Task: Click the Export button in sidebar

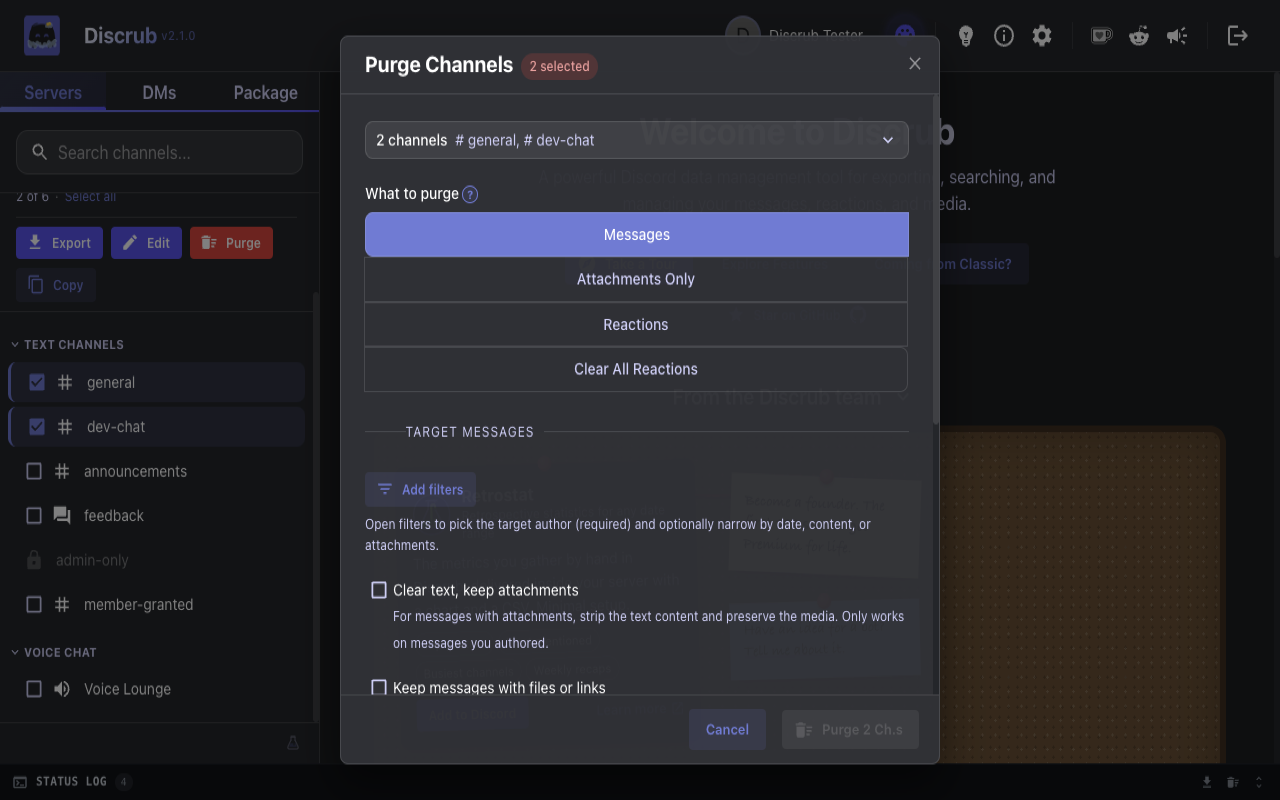Action: (60, 243)
